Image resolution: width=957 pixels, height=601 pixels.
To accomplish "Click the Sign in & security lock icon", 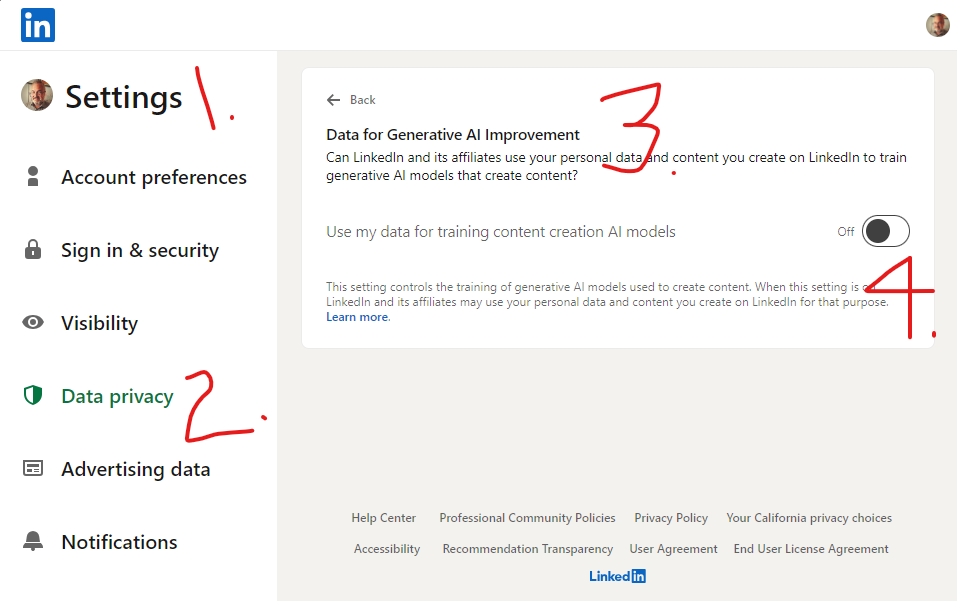I will [x=33, y=249].
